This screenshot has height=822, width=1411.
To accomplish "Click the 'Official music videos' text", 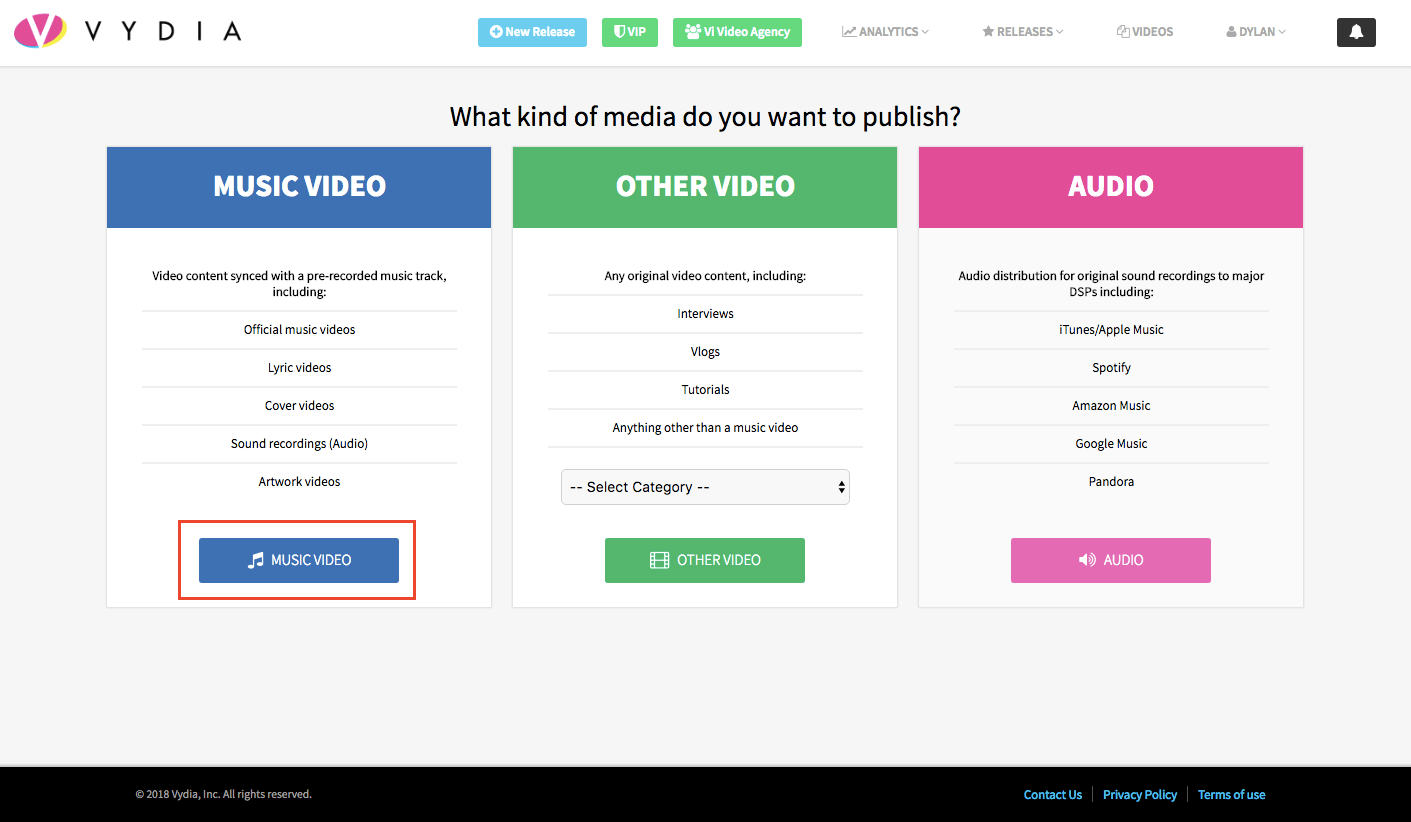I will pyautogui.click(x=299, y=330).
